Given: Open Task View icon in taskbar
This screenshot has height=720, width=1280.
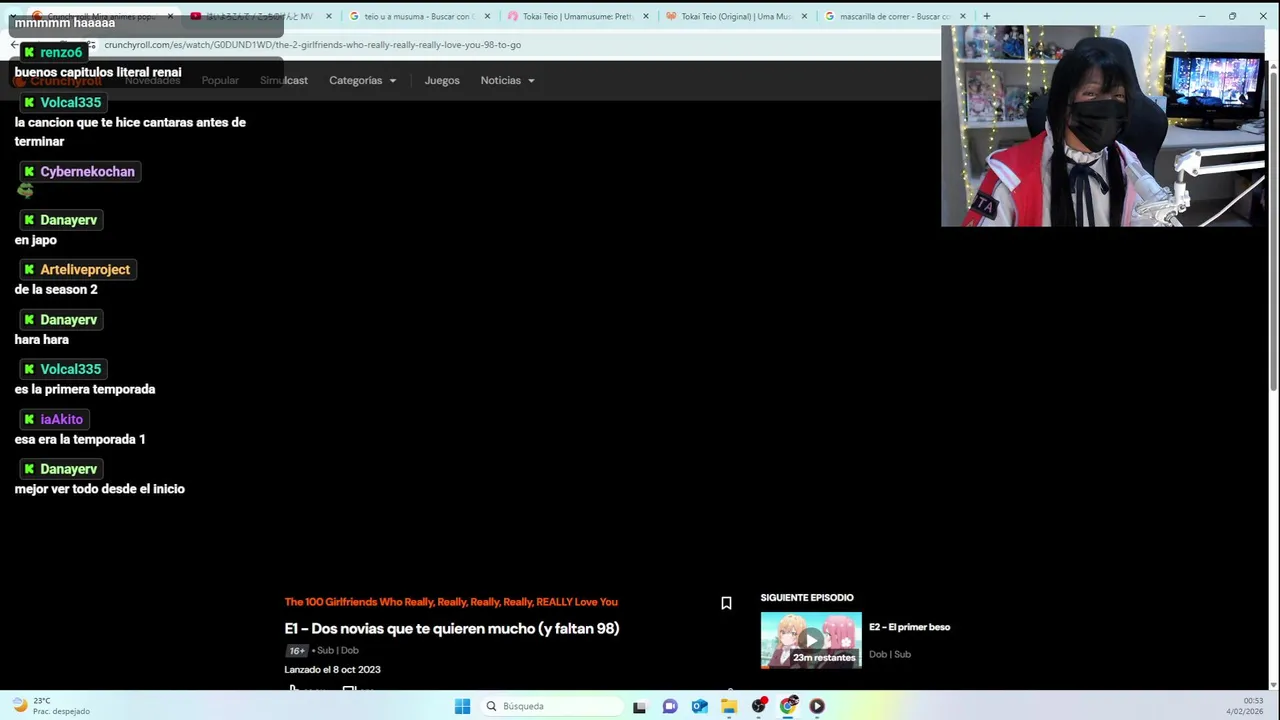Looking at the screenshot, I should click(x=640, y=706).
